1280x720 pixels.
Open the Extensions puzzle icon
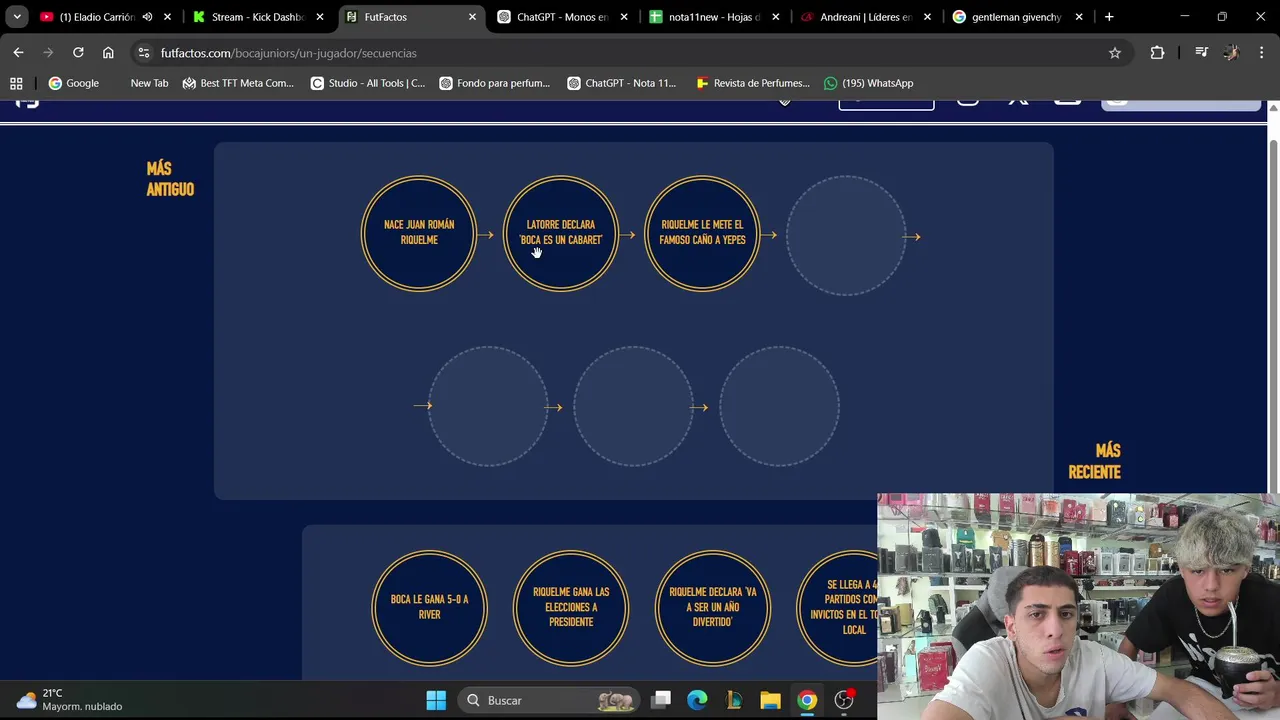(x=1157, y=53)
